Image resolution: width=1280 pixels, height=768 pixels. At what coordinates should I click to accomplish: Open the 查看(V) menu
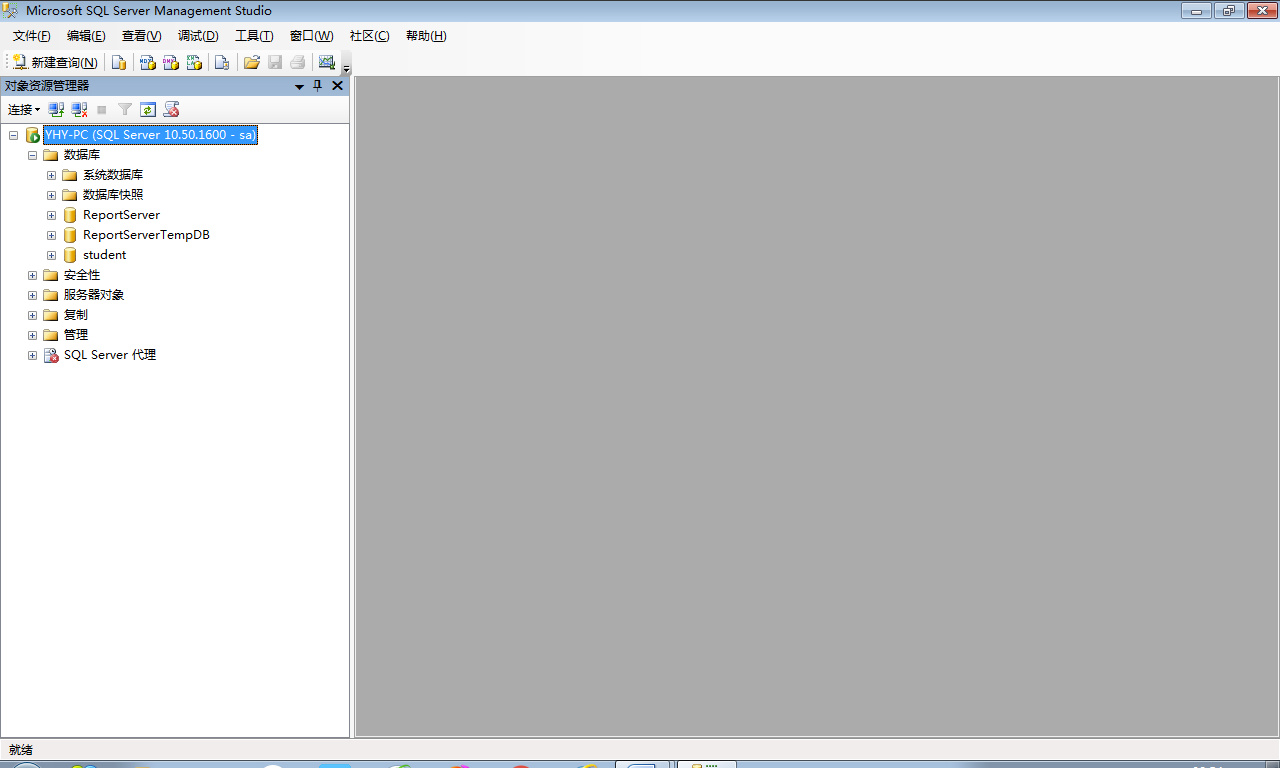click(141, 36)
